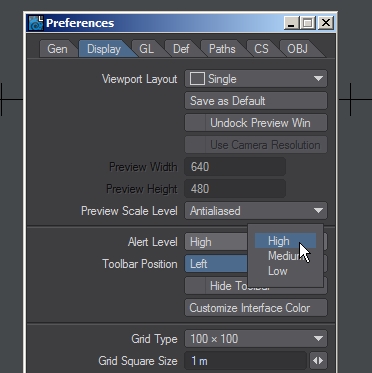Open the OBJ tab
This screenshot has width=372, height=373.
pos(298,49)
